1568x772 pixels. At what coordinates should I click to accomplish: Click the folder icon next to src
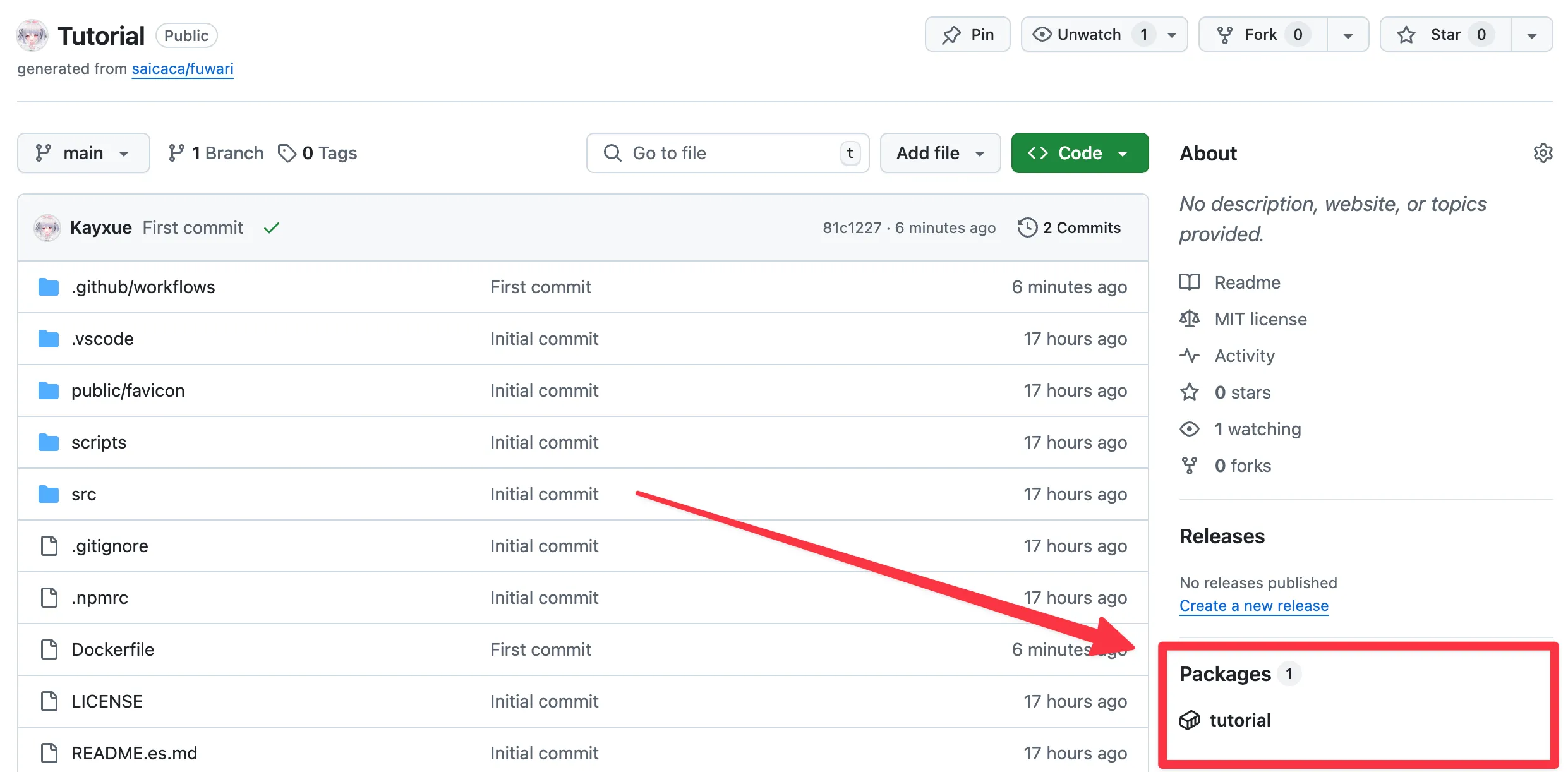tap(49, 494)
